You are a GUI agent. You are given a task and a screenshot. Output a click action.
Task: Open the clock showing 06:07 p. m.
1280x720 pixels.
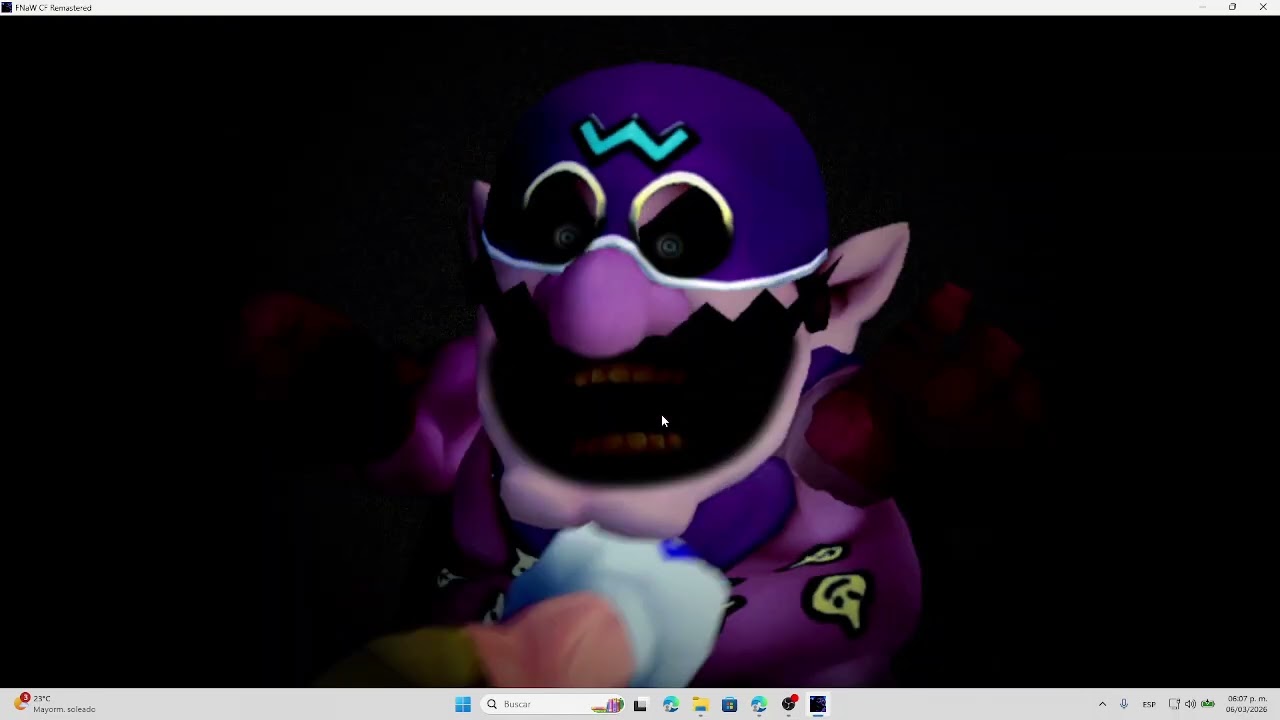[1247, 704]
